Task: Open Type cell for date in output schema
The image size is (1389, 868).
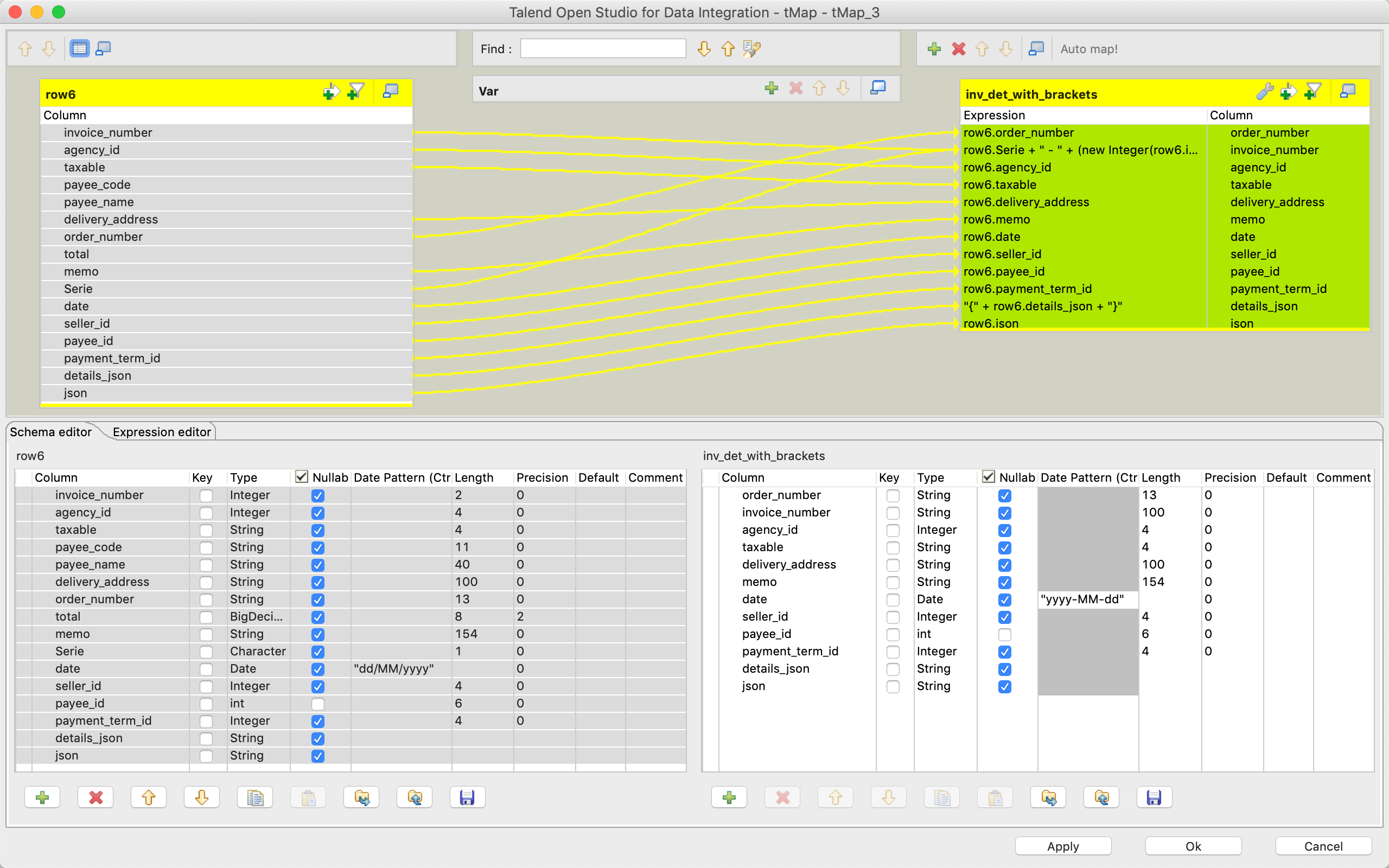Action: [945, 599]
